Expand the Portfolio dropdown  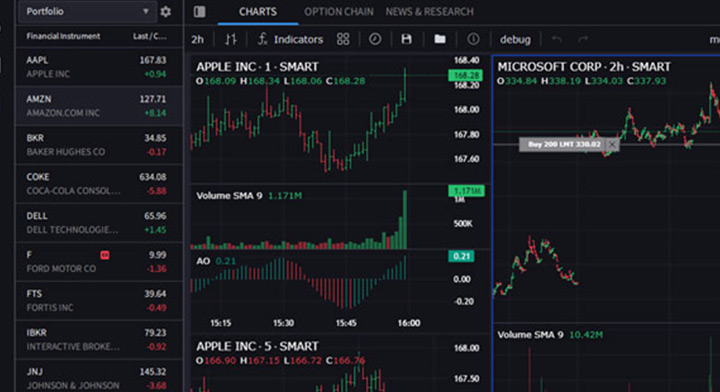pos(87,11)
